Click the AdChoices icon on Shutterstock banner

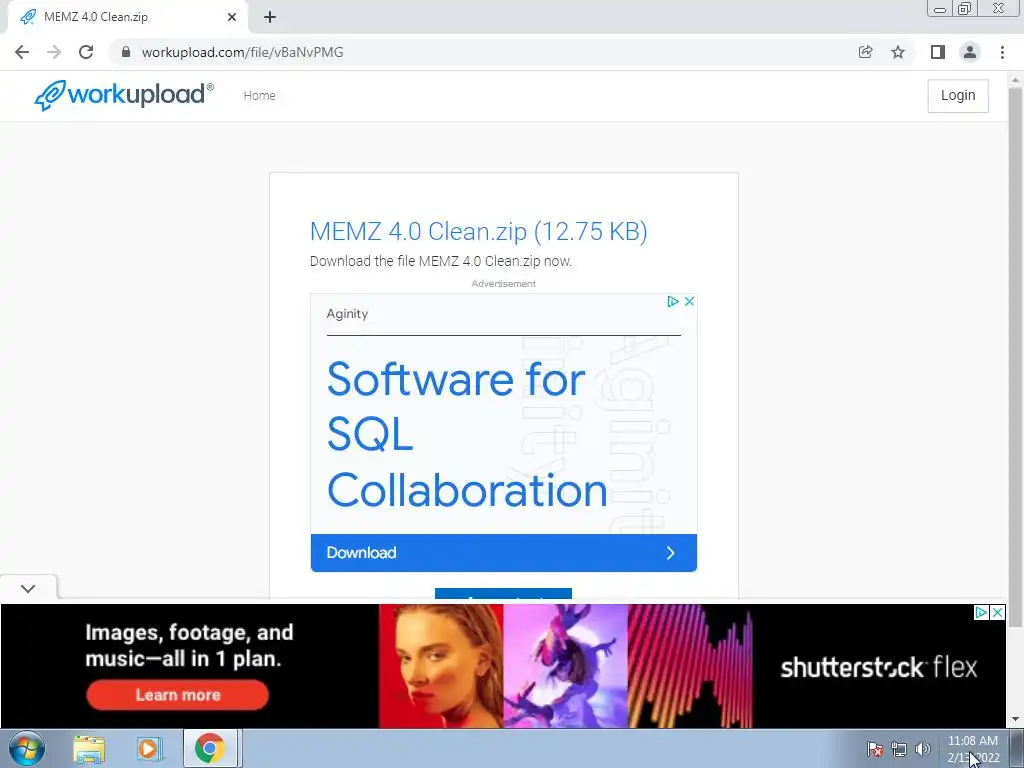point(981,613)
